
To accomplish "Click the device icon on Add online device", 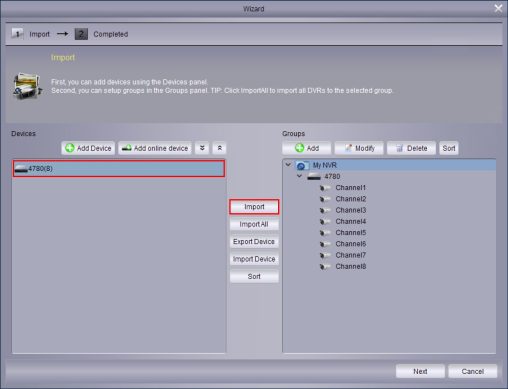I will click(126, 148).
